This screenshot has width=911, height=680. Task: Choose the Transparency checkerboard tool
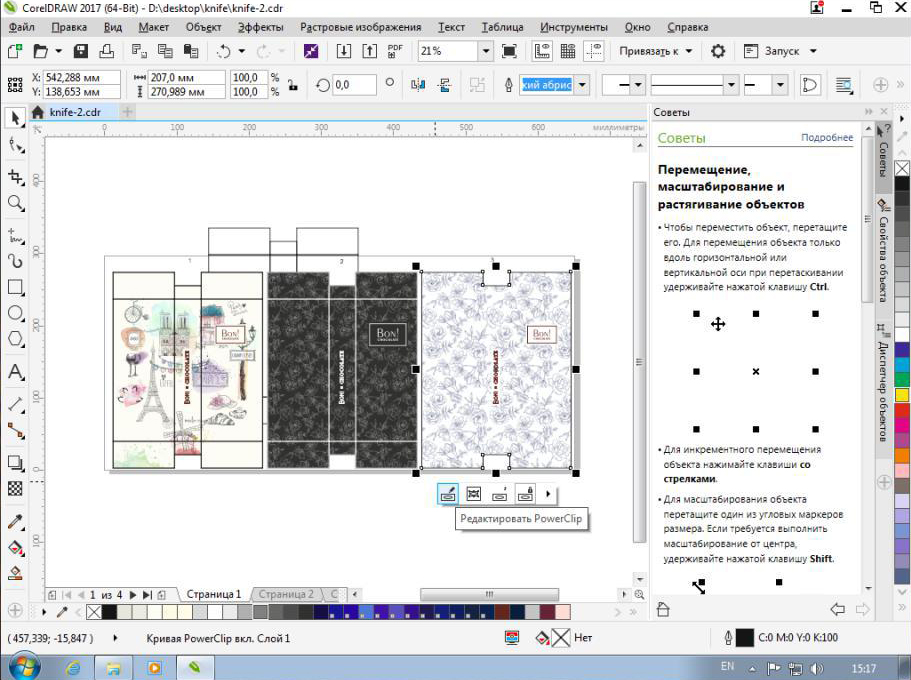click(16, 489)
